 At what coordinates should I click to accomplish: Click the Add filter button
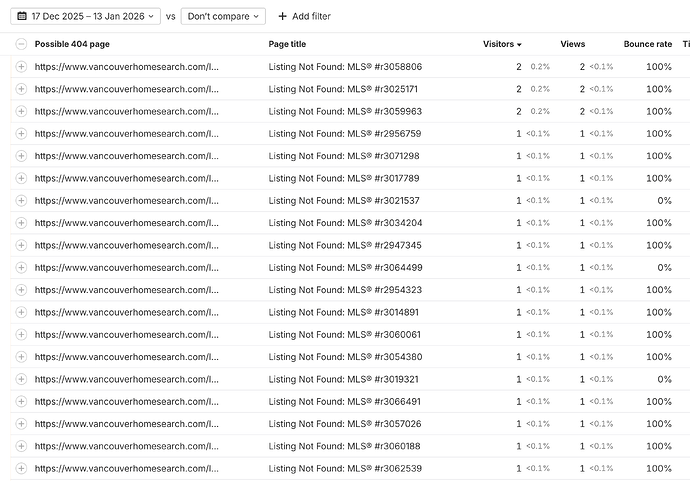coord(305,16)
